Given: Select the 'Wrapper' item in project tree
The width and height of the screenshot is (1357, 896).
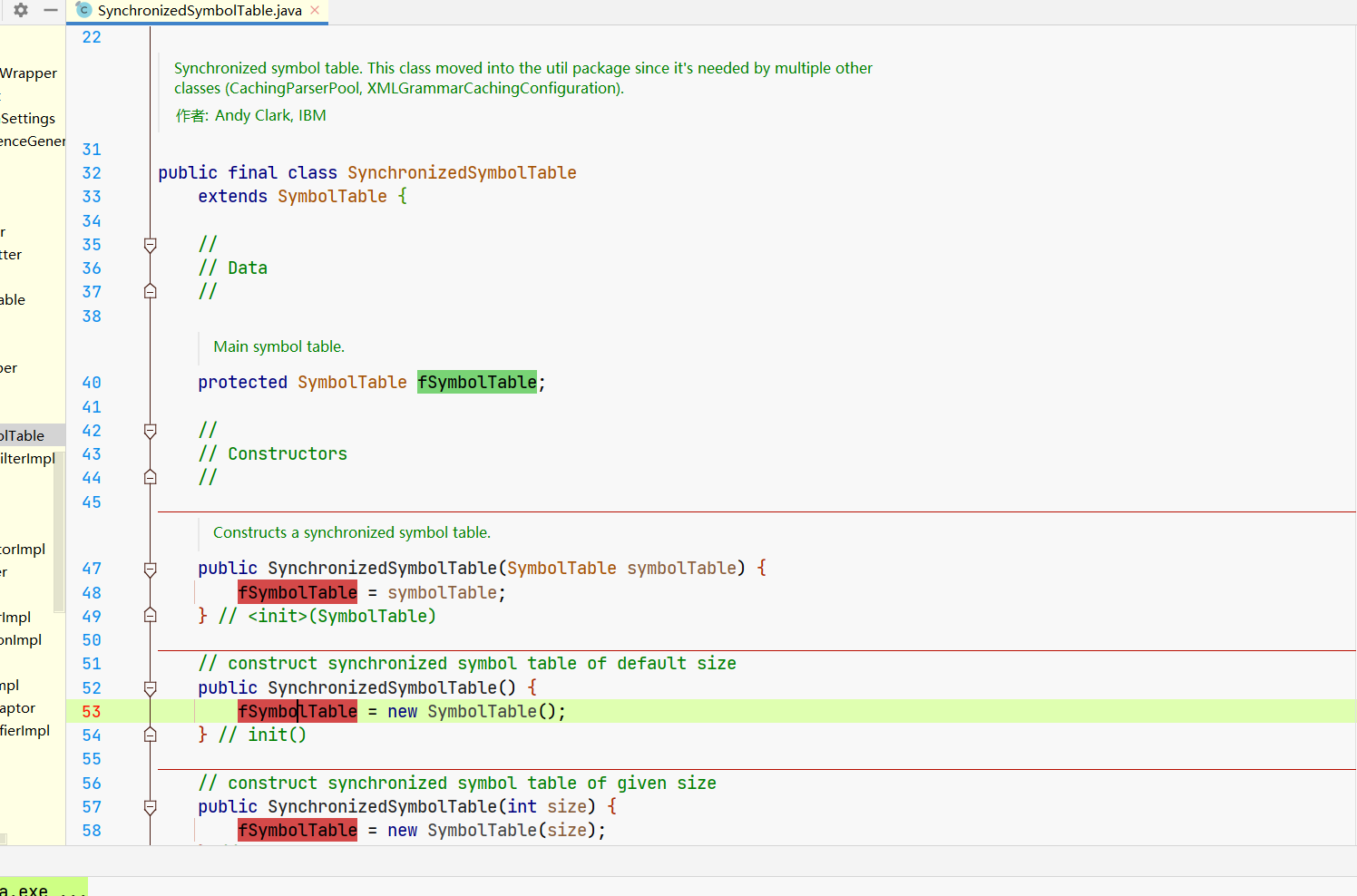Looking at the screenshot, I should 28,73.
